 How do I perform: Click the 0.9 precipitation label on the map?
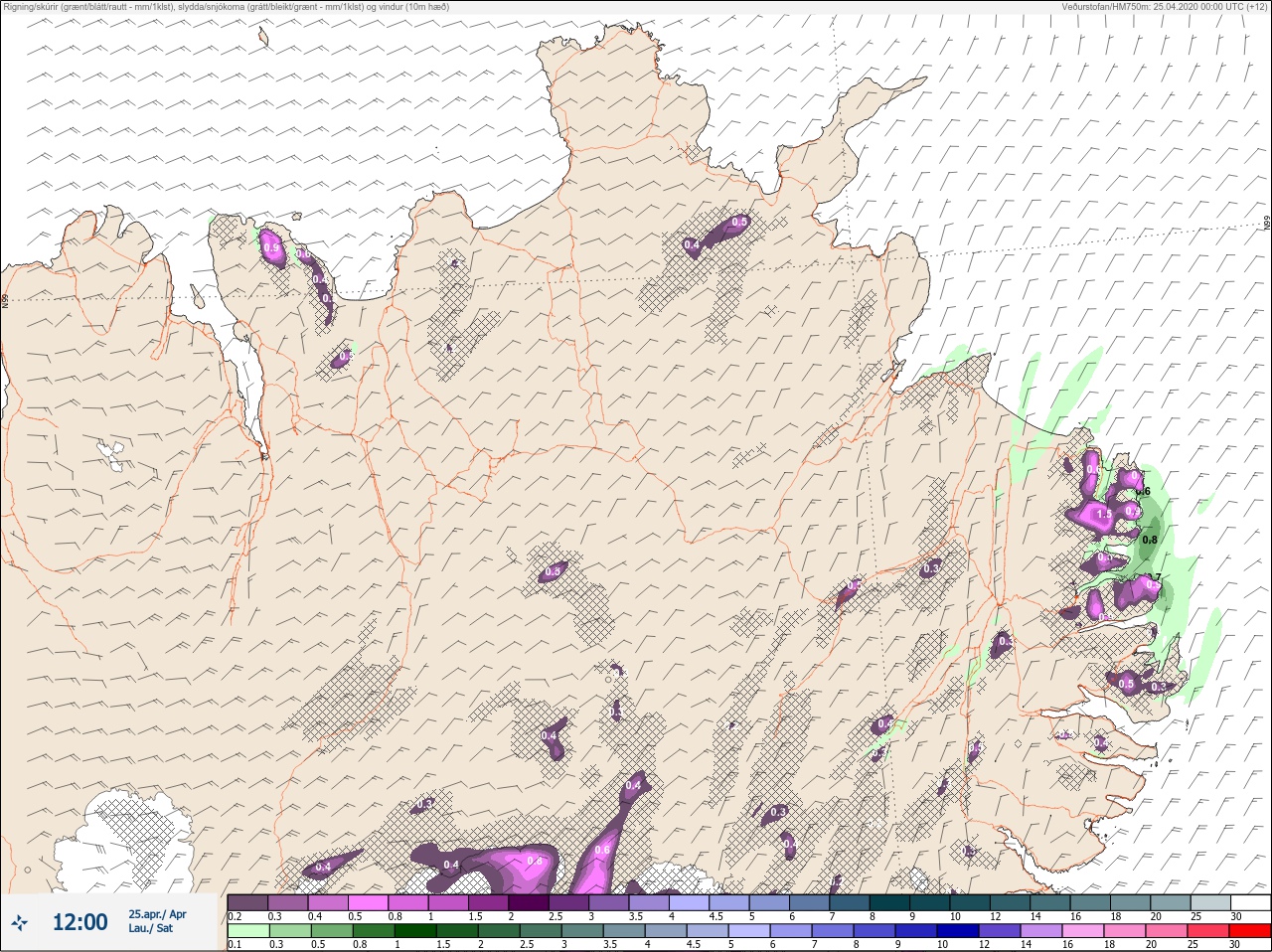point(271,247)
